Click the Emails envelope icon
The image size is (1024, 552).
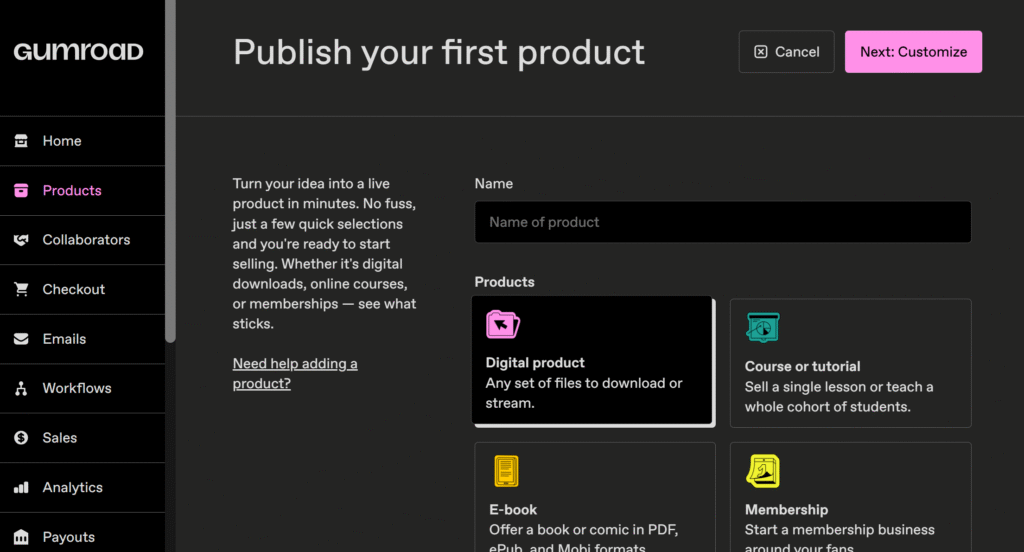coord(21,338)
